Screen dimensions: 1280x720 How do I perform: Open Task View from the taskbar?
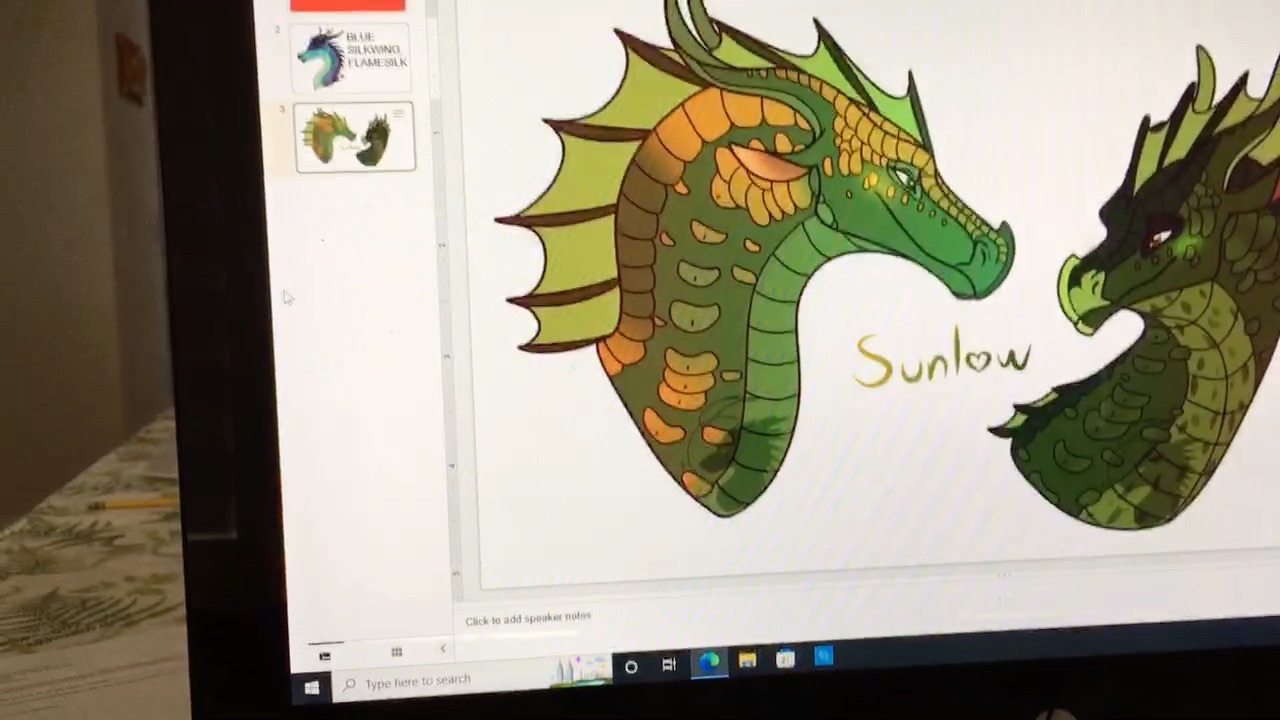click(x=669, y=665)
